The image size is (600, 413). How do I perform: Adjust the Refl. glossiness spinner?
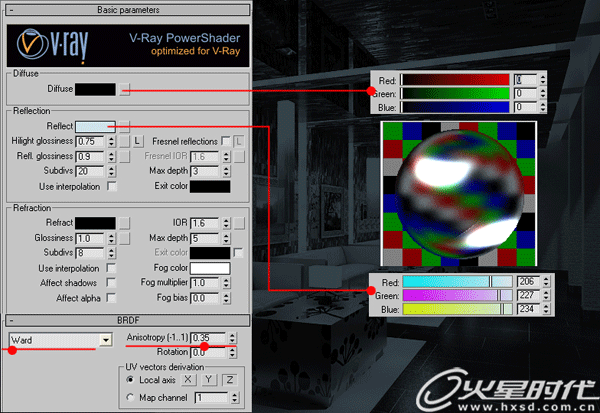(111, 157)
